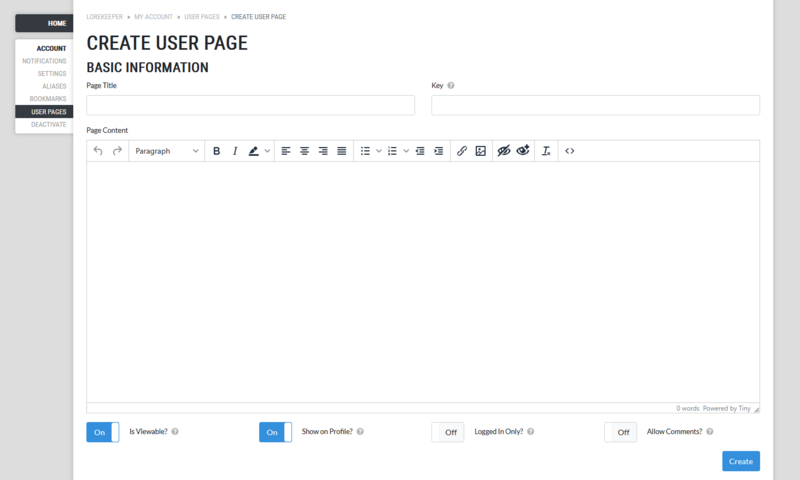Justify text alignment
The image size is (800, 480).
pos(342,151)
